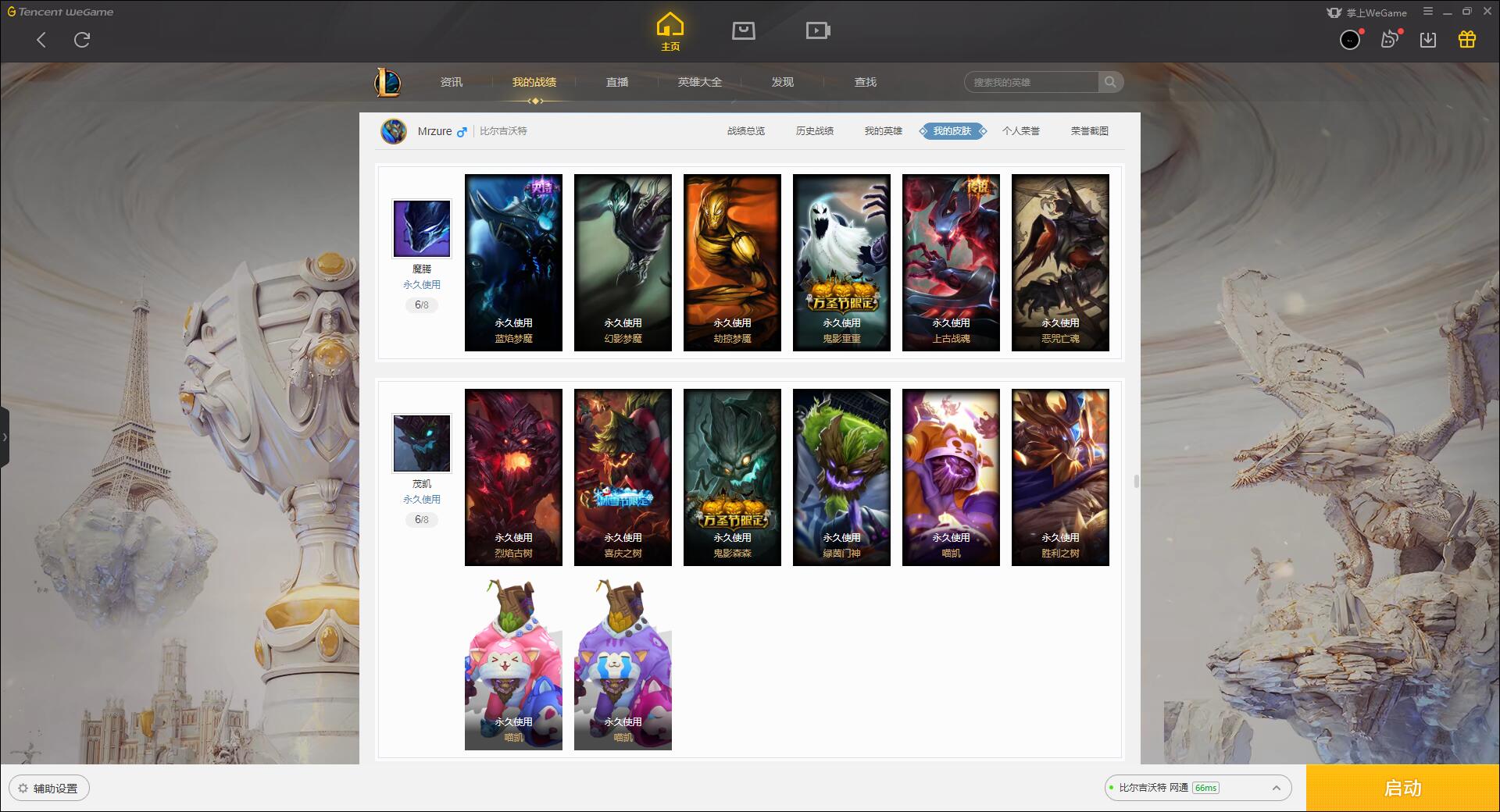Image resolution: width=1500 pixels, height=812 pixels.
Task: Click the 魔腾 champion portrait
Action: coord(422,228)
